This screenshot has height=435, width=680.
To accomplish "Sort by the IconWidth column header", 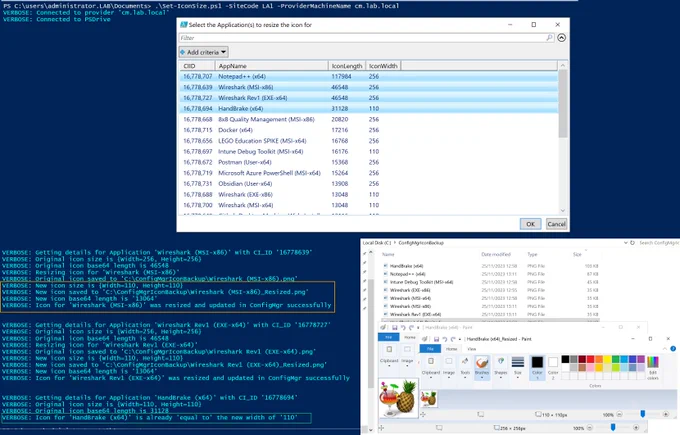I will coord(383,66).
